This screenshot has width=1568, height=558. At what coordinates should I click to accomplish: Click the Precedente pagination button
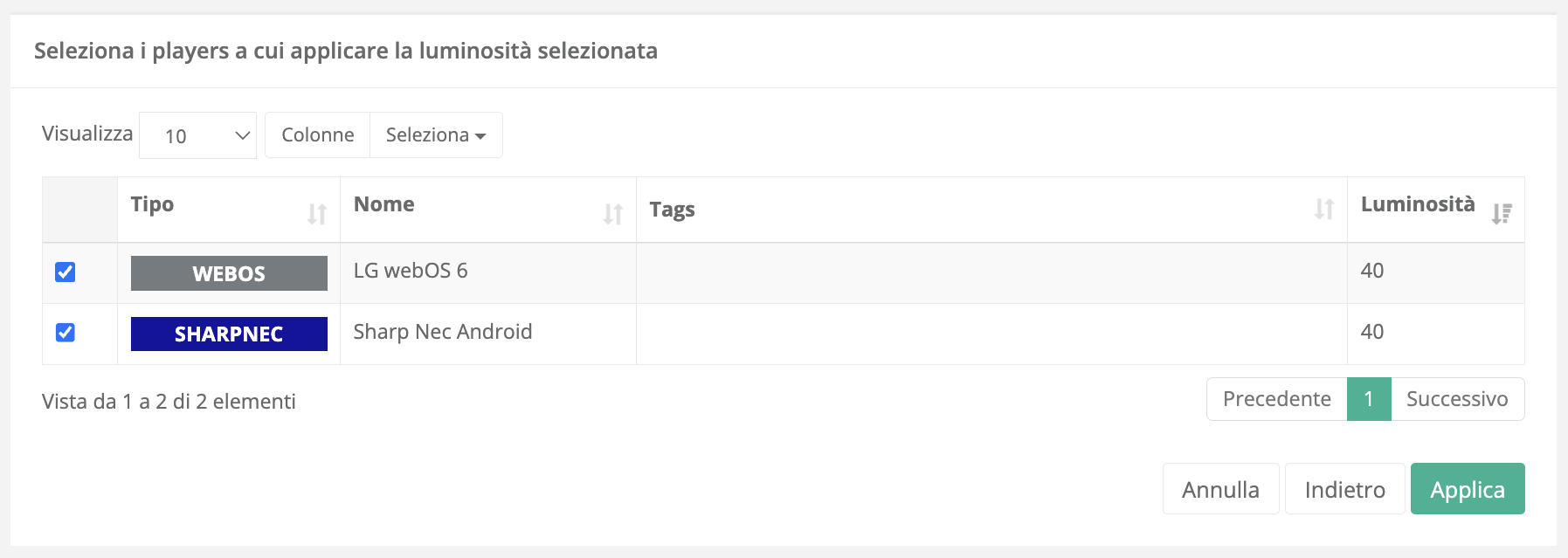[1277, 399]
